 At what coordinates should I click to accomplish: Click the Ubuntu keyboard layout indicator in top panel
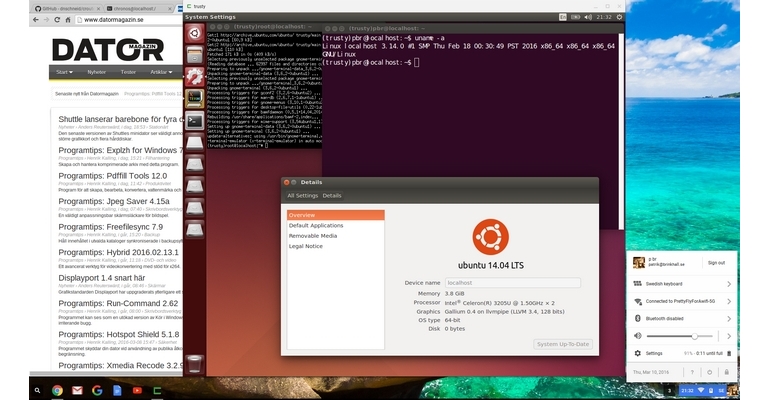click(x=563, y=17)
